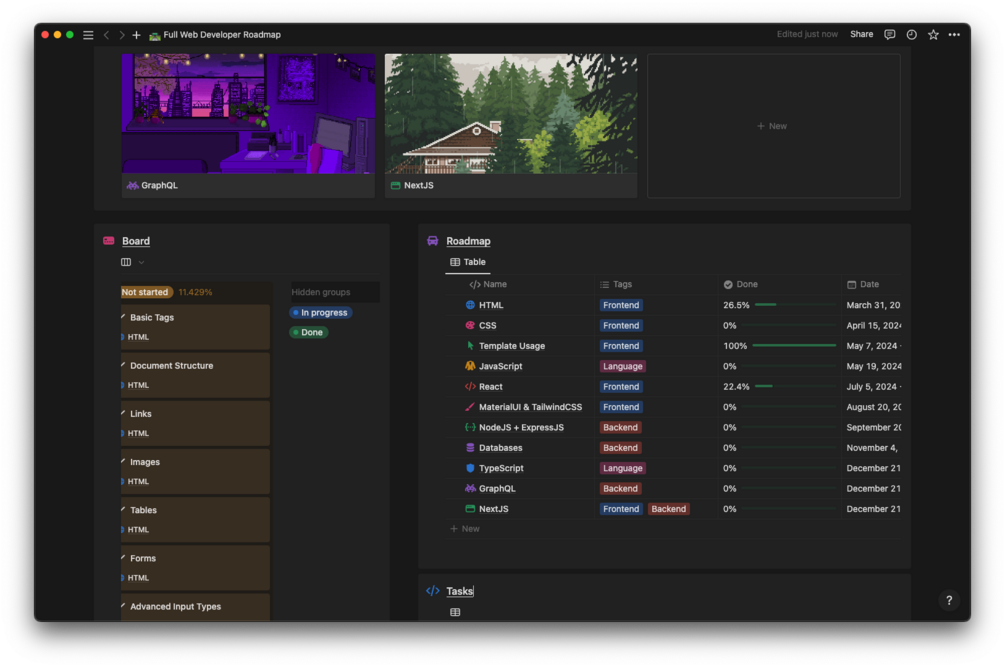Open the Tables board card
The image size is (1005, 667).
195,520
